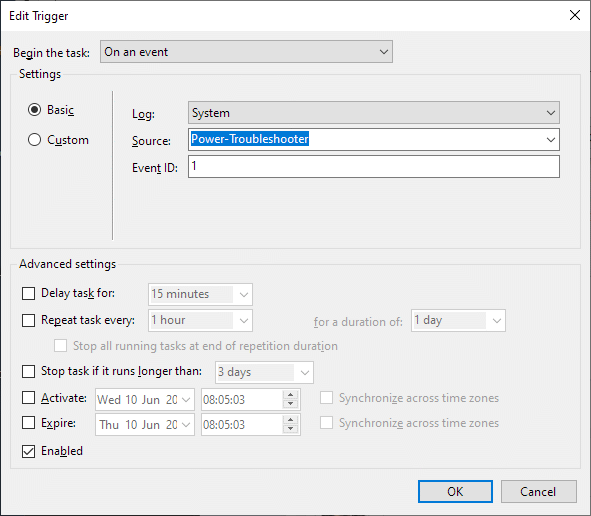Select the Basic radio button

(34, 110)
